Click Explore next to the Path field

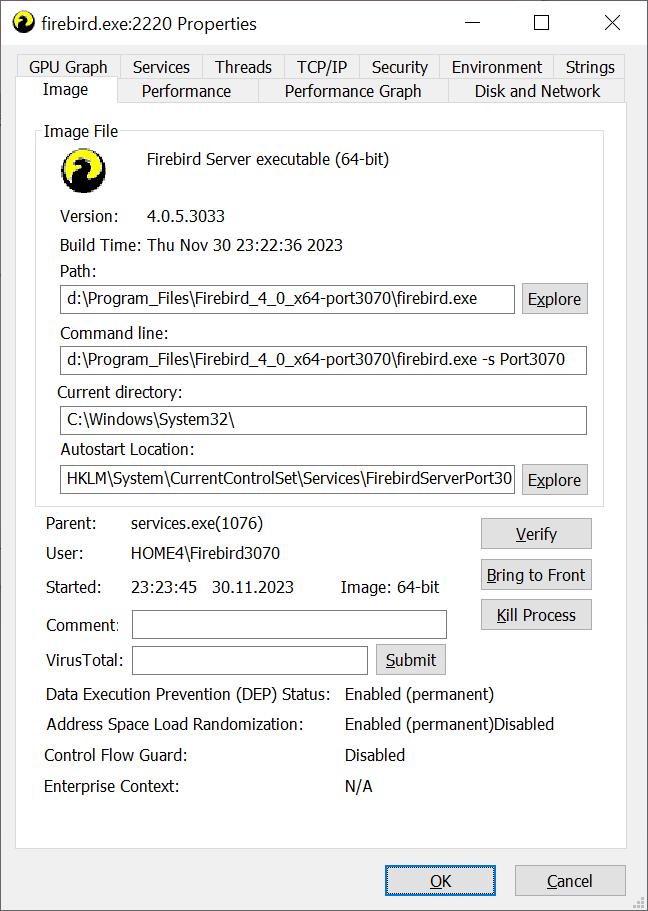pos(554,299)
